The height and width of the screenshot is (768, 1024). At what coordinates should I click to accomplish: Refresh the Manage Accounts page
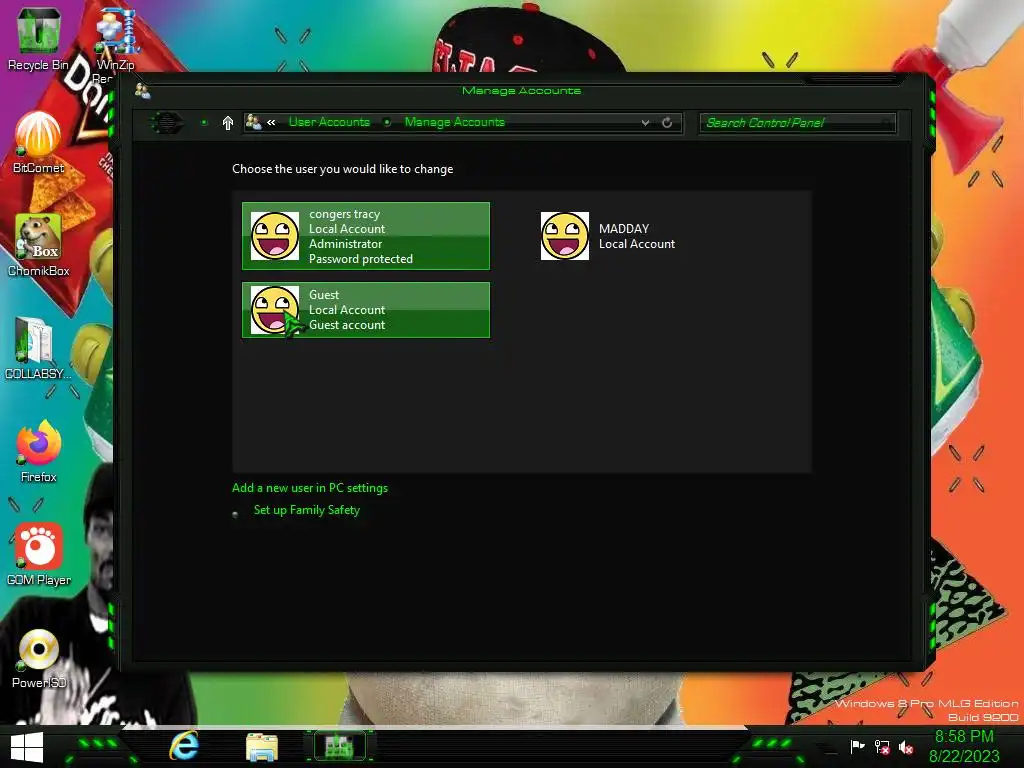[667, 123]
